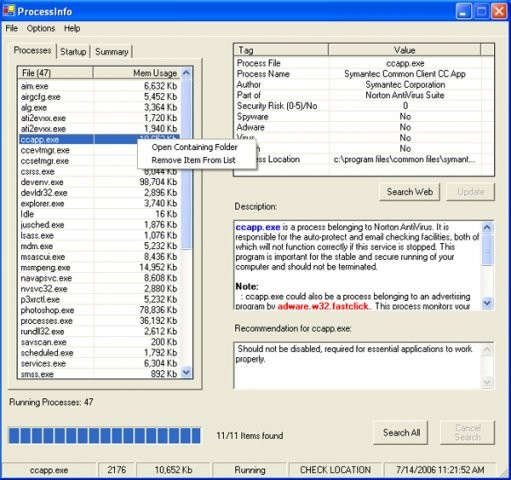Click the CHECK LOCATION status bar cell
This screenshot has height=480, width=511.
[x=335, y=470]
